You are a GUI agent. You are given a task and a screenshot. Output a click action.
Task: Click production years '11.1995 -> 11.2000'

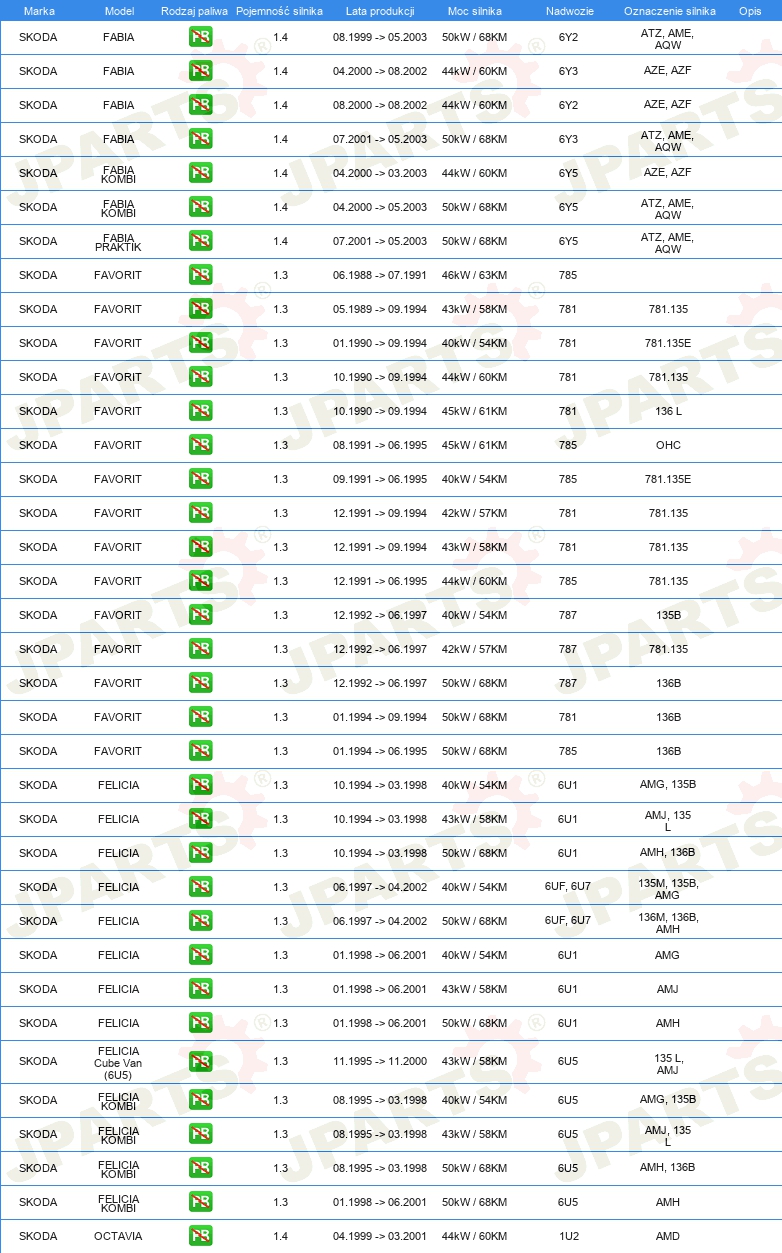pyautogui.click(x=380, y=1061)
